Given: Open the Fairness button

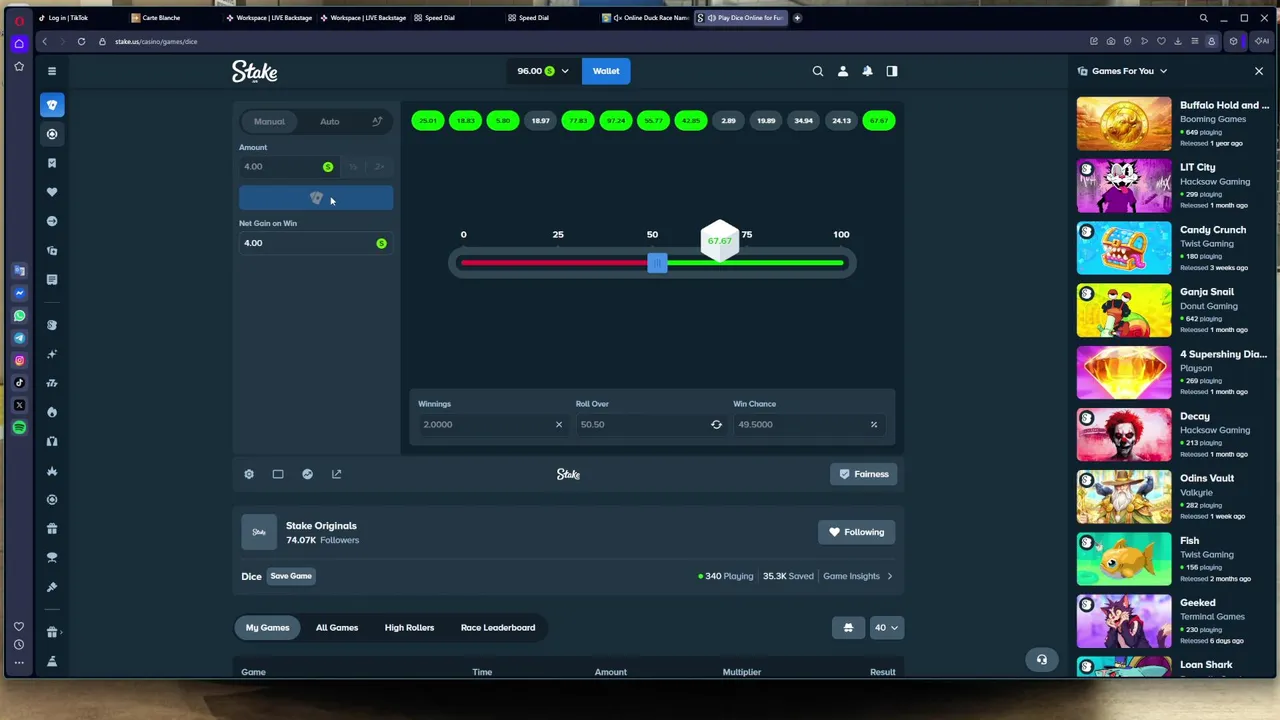Looking at the screenshot, I should (864, 474).
